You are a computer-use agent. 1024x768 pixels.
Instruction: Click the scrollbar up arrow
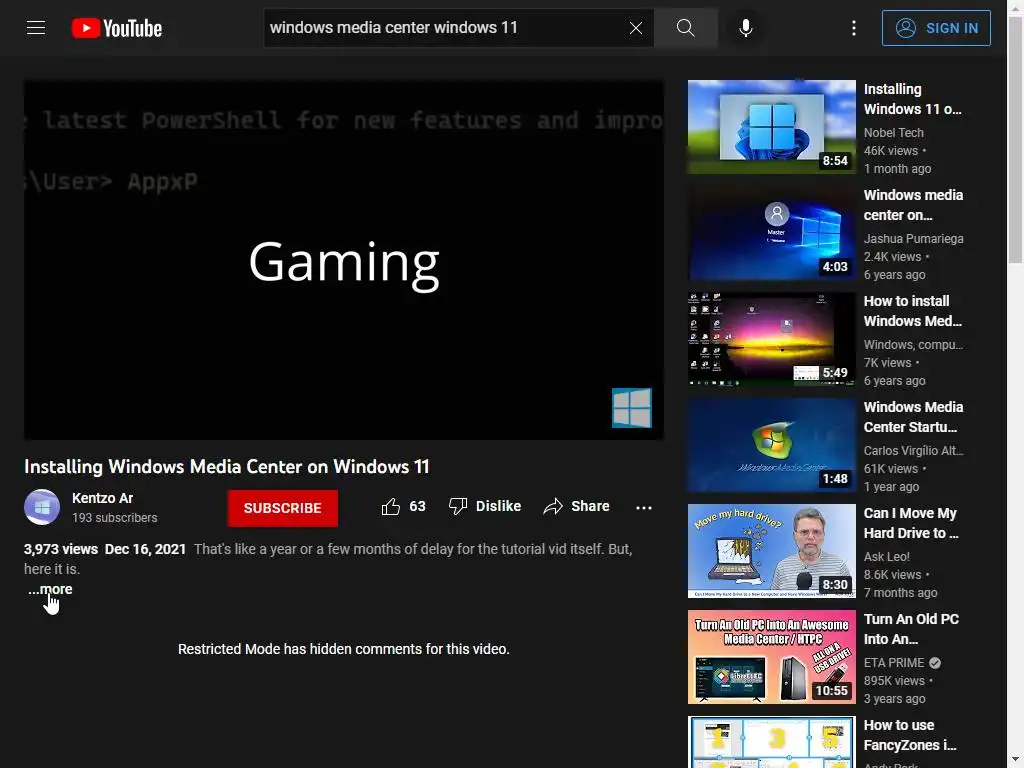point(1015,8)
